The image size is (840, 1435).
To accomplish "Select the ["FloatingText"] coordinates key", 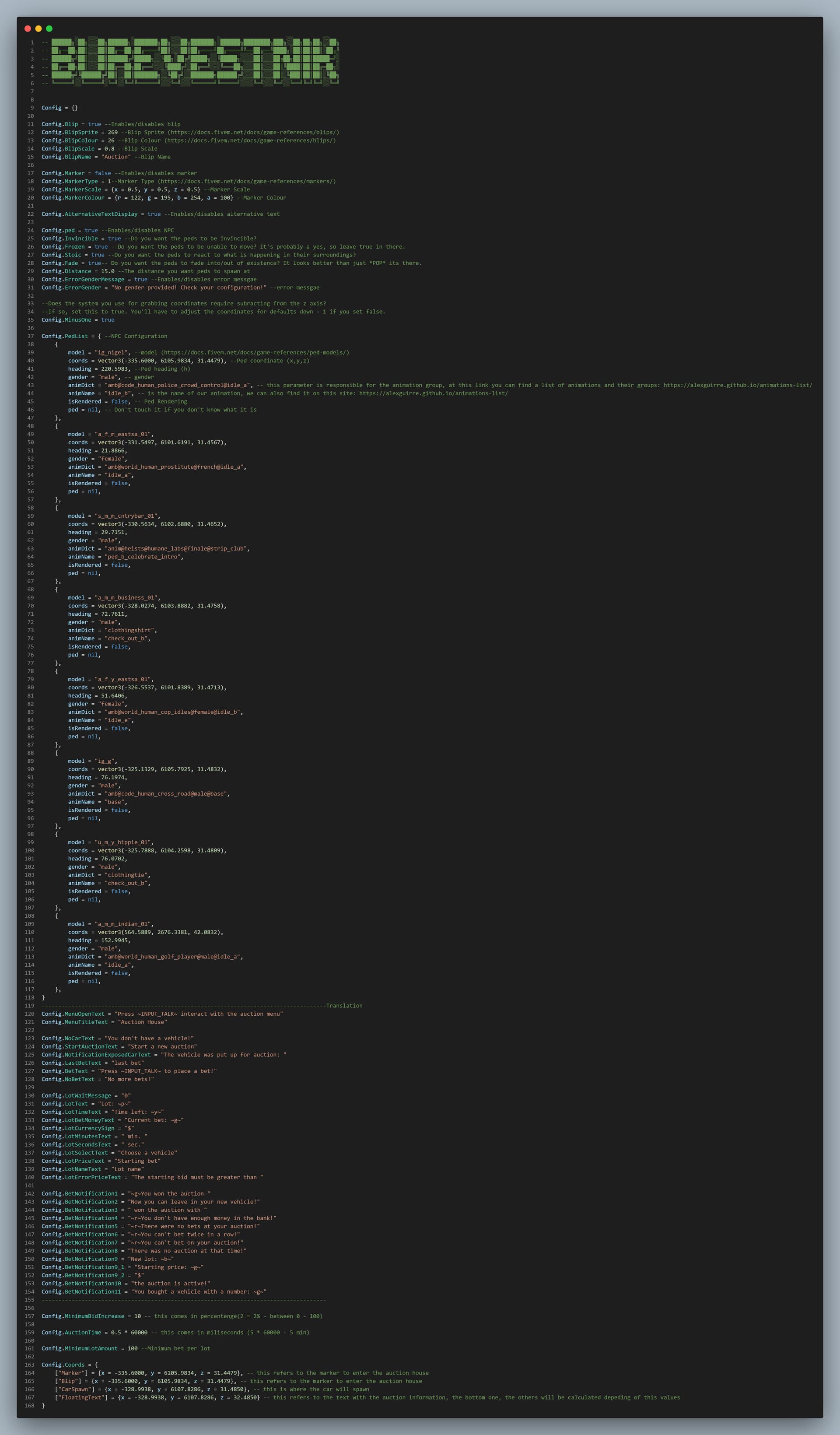I will 81,1397.
